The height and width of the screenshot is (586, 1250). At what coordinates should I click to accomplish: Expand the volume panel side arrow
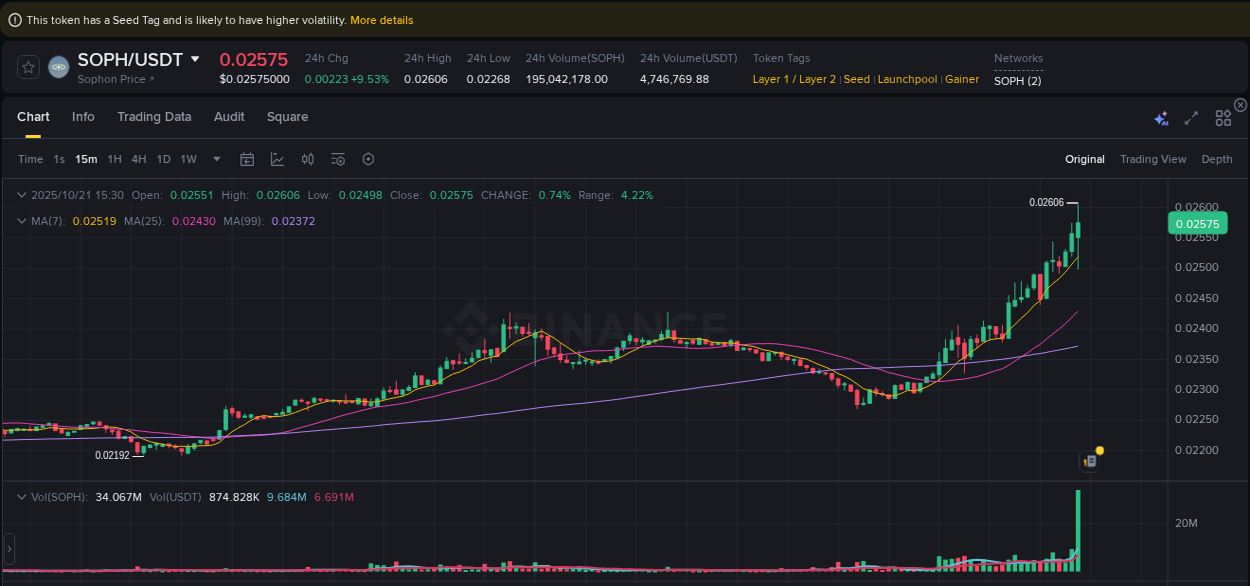pos(8,548)
